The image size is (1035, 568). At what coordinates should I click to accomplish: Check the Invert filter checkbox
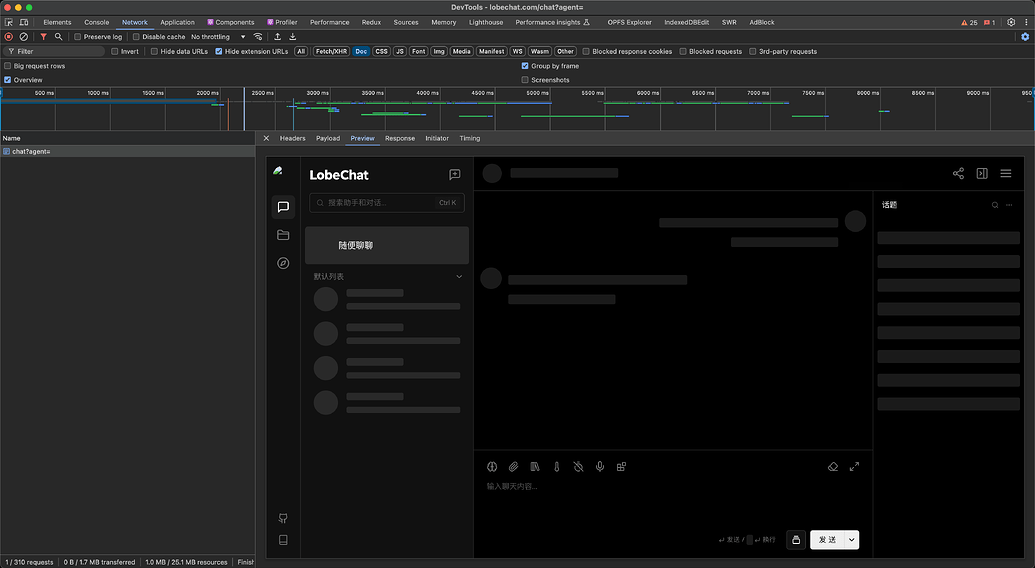(115, 51)
